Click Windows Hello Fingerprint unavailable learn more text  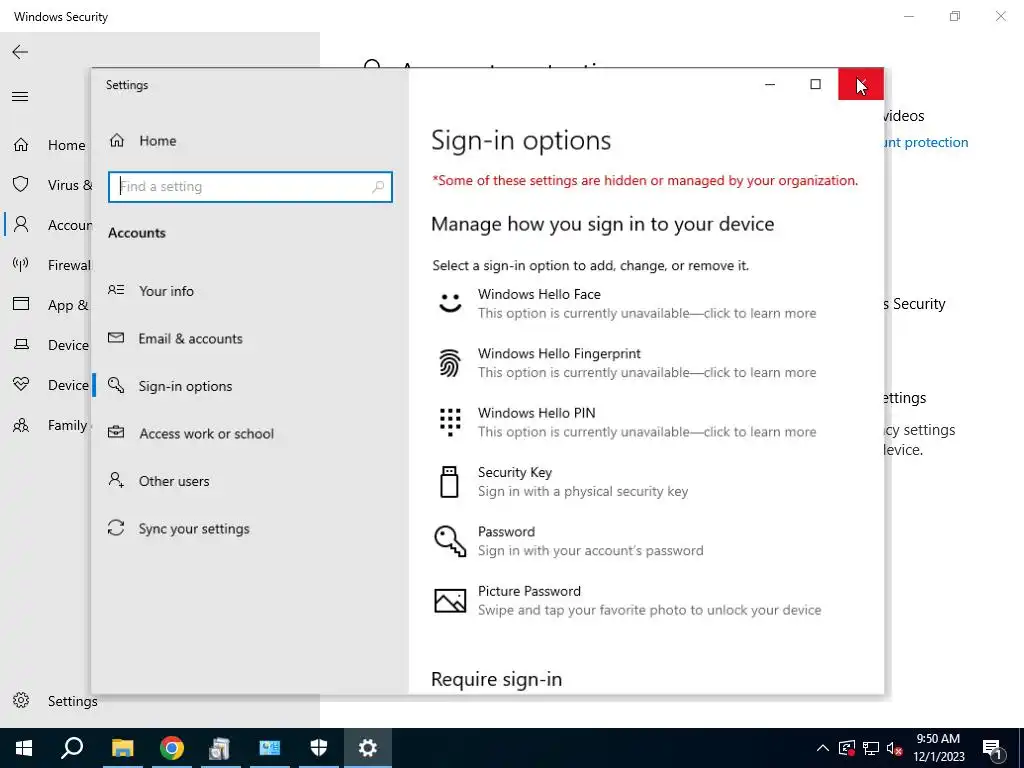(647, 372)
